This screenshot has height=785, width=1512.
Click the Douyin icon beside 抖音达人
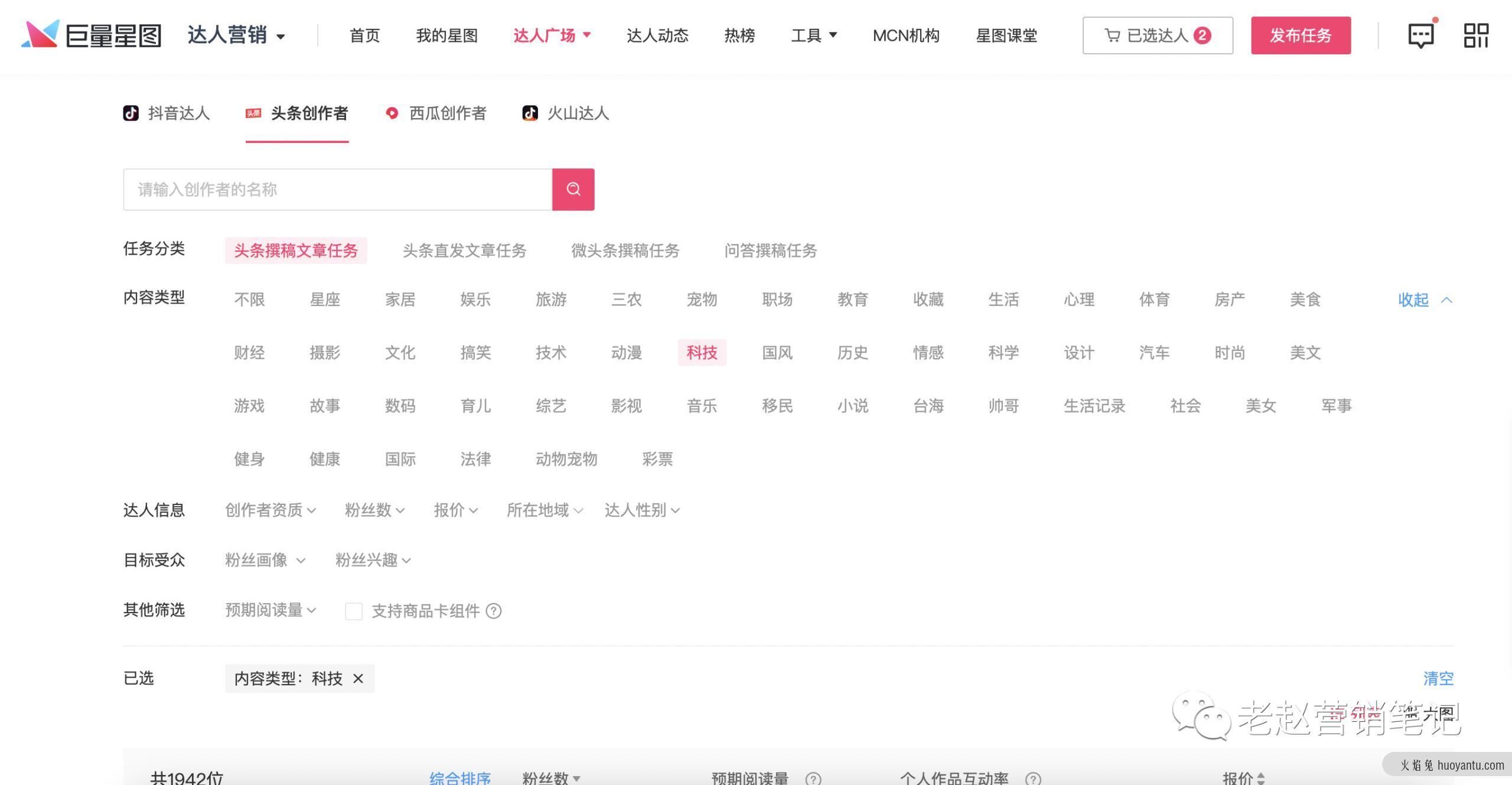click(131, 113)
